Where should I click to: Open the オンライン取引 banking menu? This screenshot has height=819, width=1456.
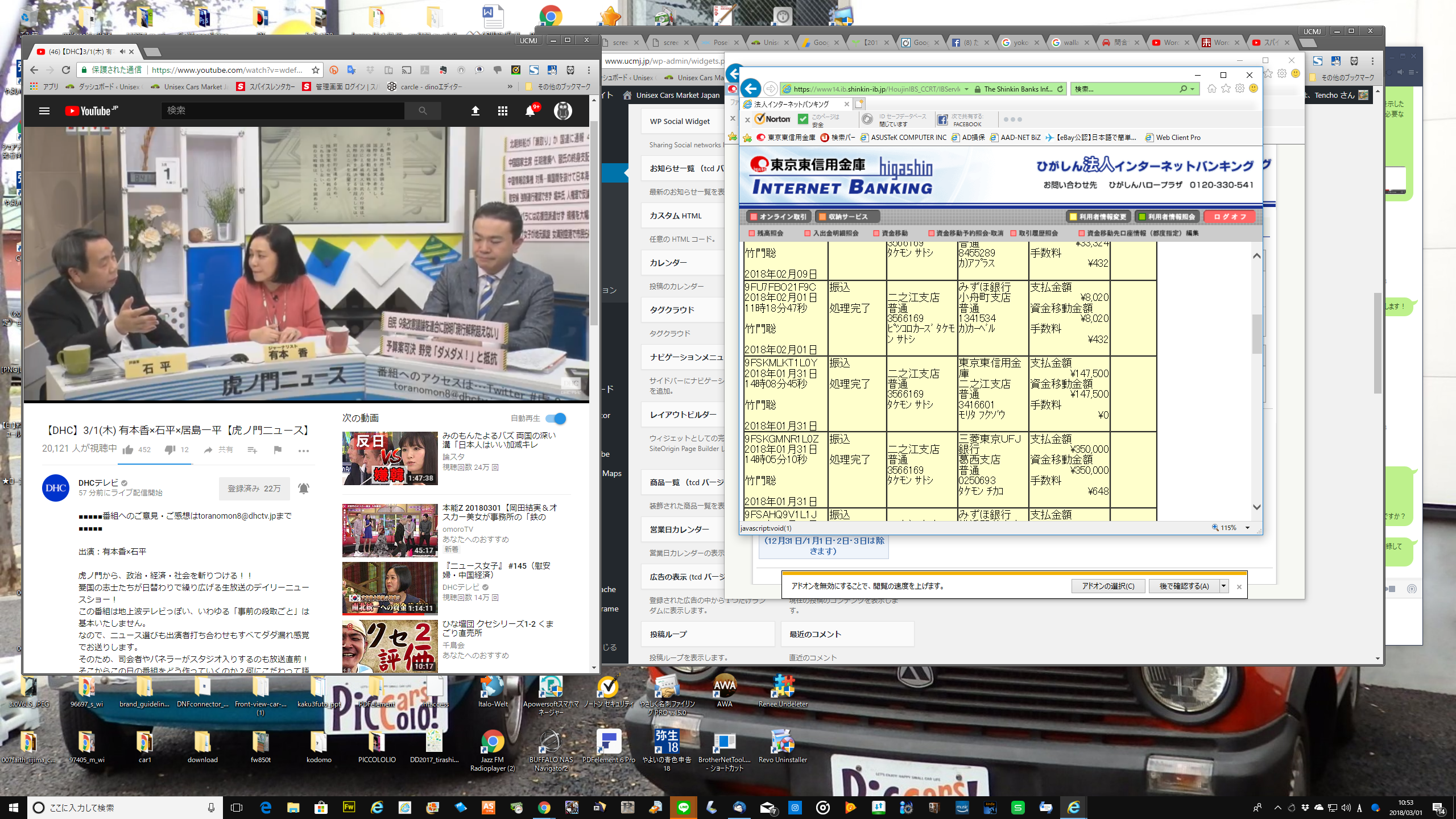778,217
